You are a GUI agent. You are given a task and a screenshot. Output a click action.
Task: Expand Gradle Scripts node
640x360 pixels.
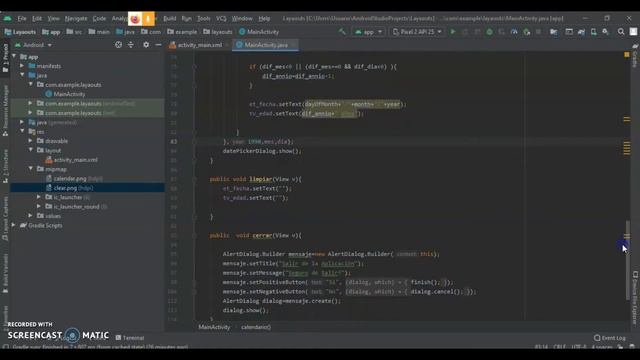pyautogui.click(x=14, y=225)
